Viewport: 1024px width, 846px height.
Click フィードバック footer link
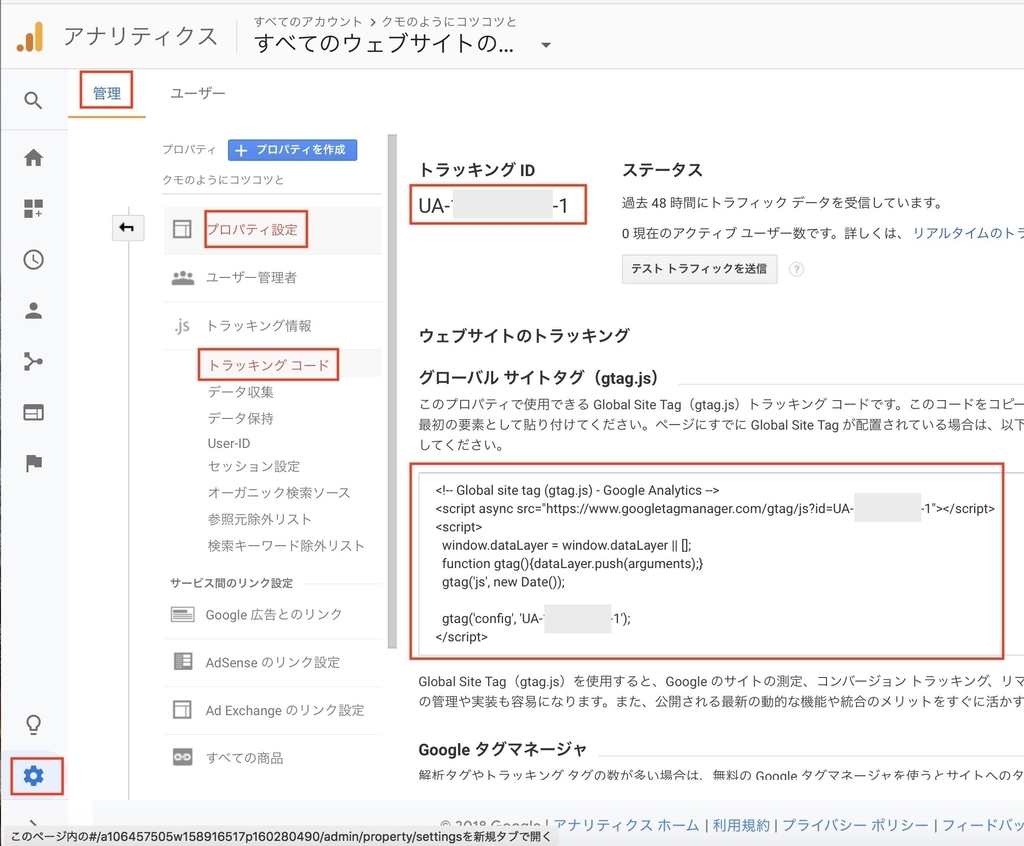[x=982, y=825]
